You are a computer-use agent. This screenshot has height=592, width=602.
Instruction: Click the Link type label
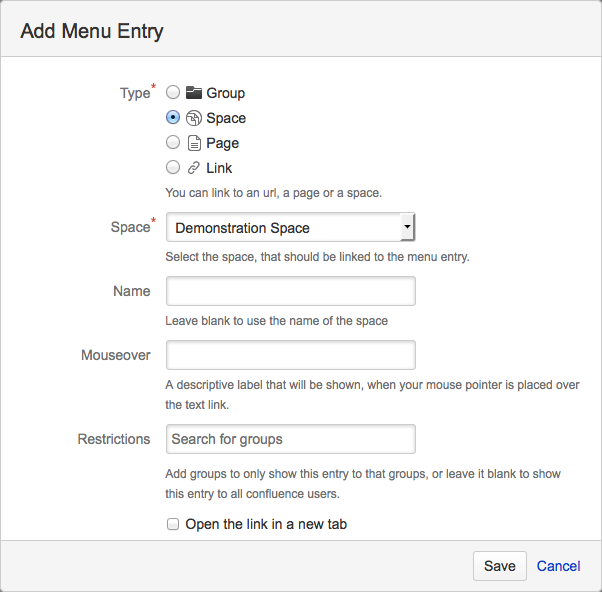click(219, 168)
